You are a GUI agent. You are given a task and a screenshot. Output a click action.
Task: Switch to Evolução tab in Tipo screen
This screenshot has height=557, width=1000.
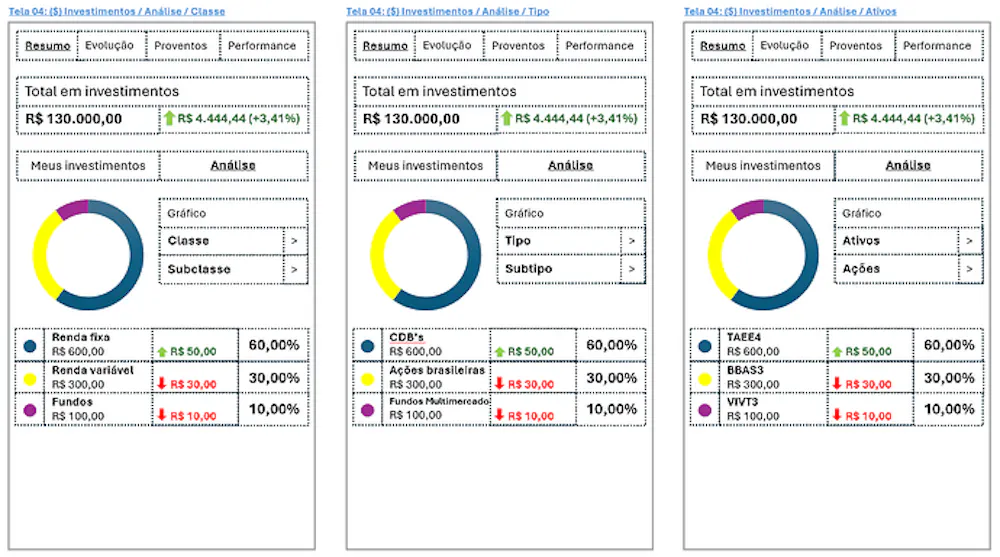coord(447,46)
